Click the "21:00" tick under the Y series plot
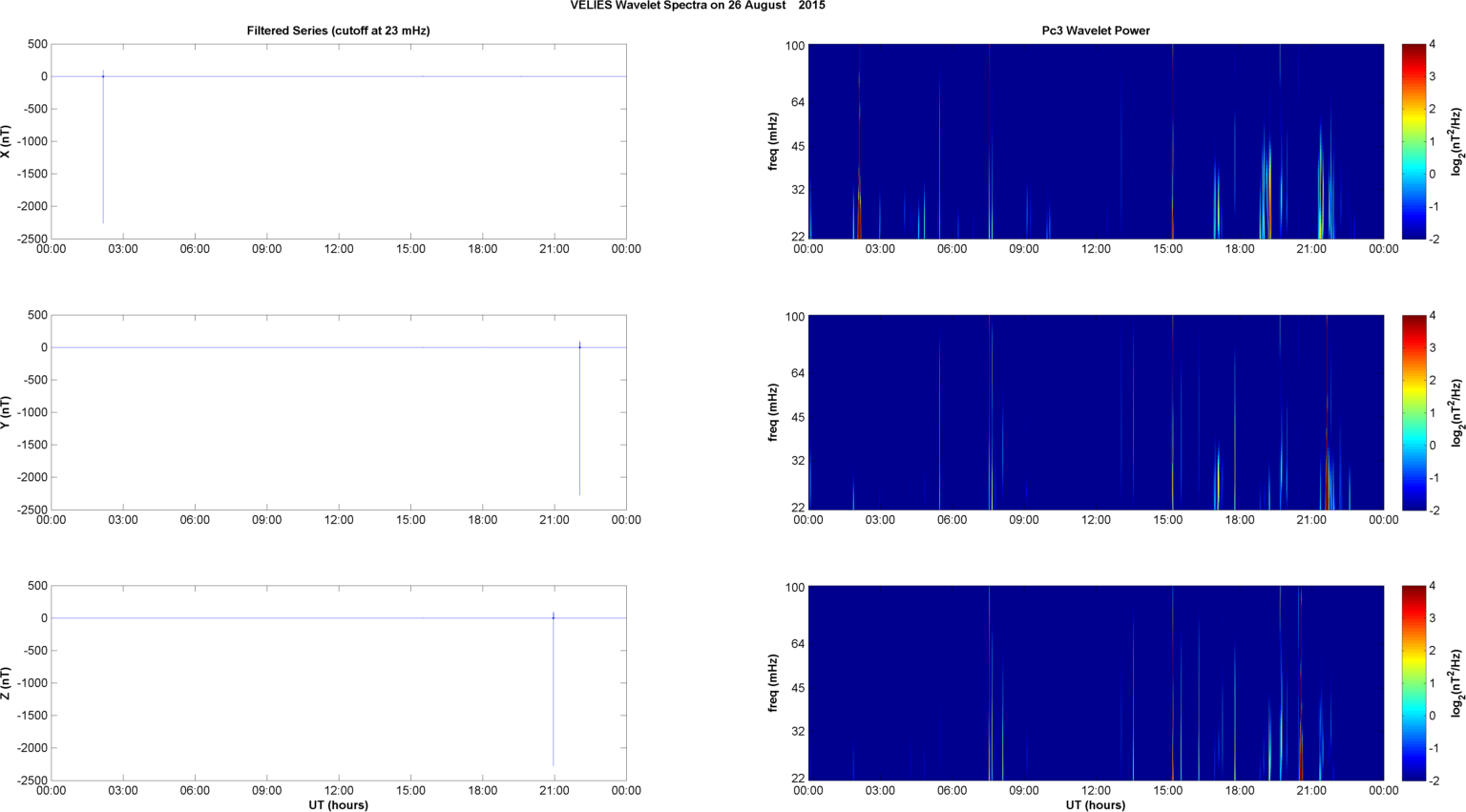The width and height of the screenshot is (1466, 812). click(555, 520)
